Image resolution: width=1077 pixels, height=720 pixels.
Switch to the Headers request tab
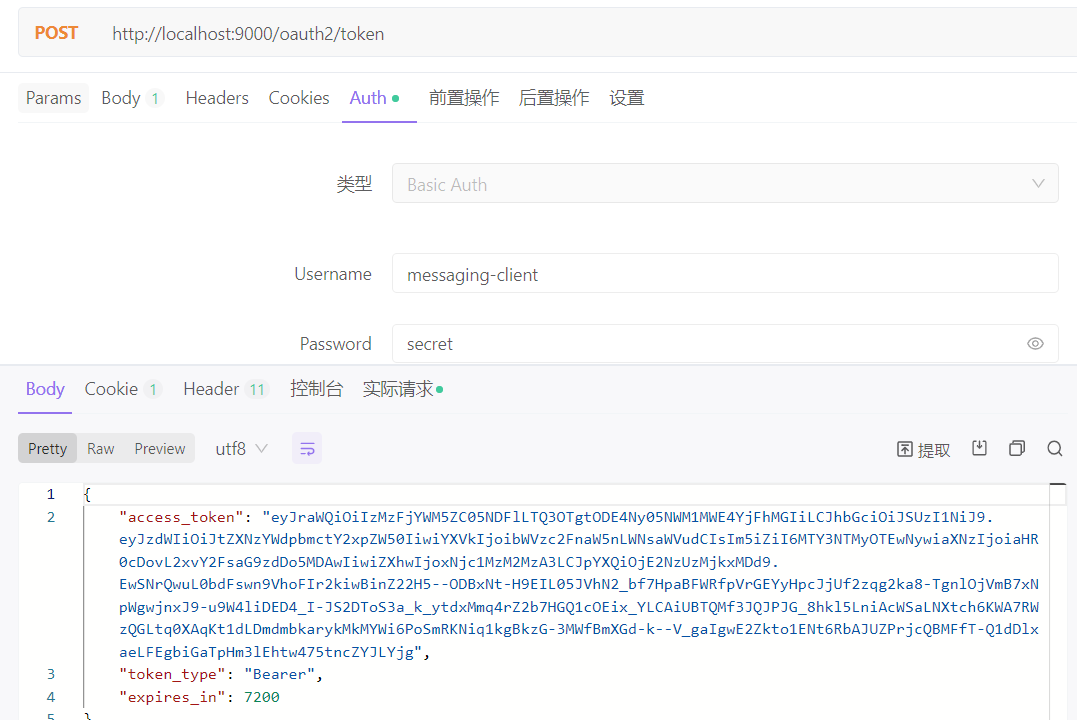(x=217, y=98)
